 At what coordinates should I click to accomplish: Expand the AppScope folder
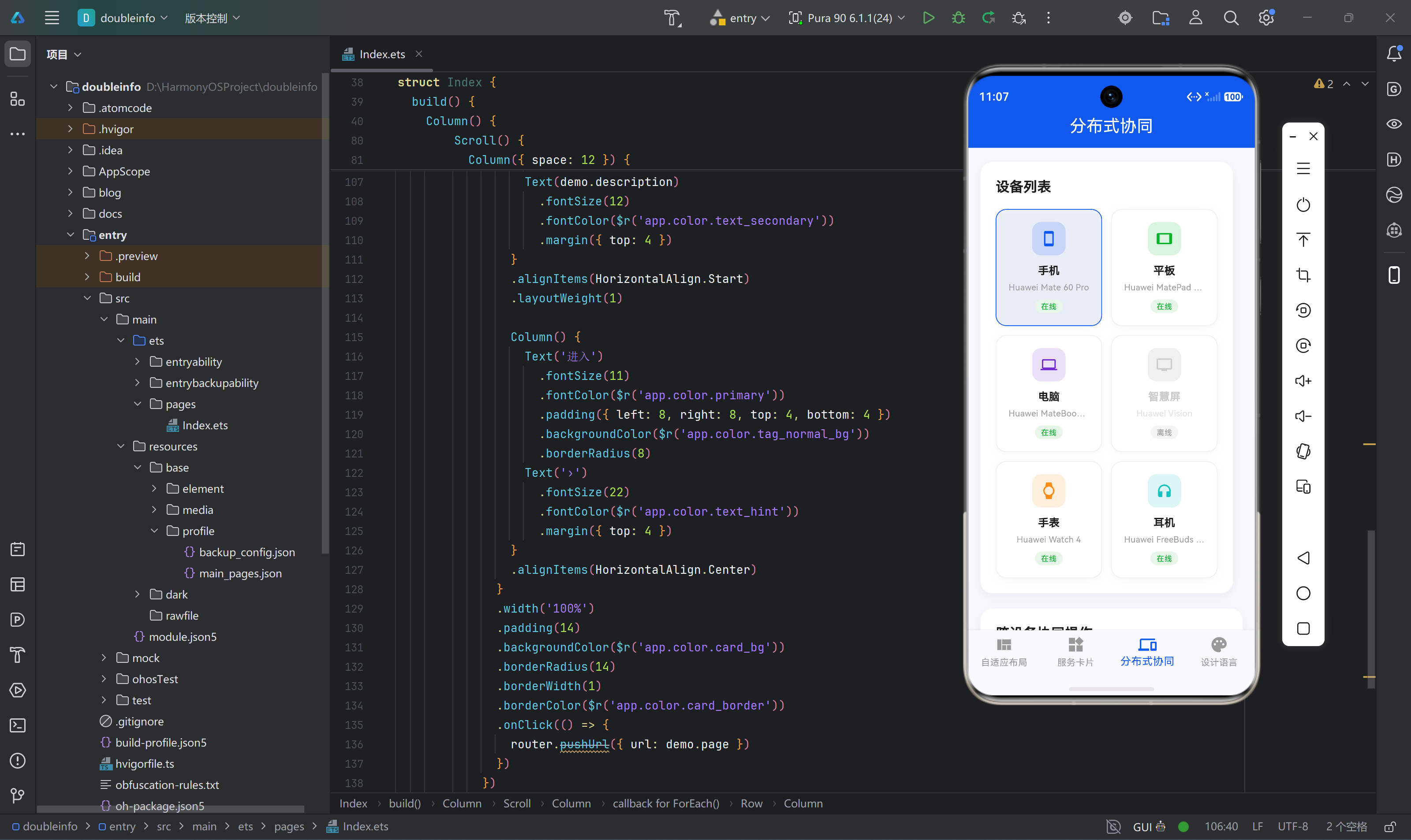pyautogui.click(x=70, y=171)
